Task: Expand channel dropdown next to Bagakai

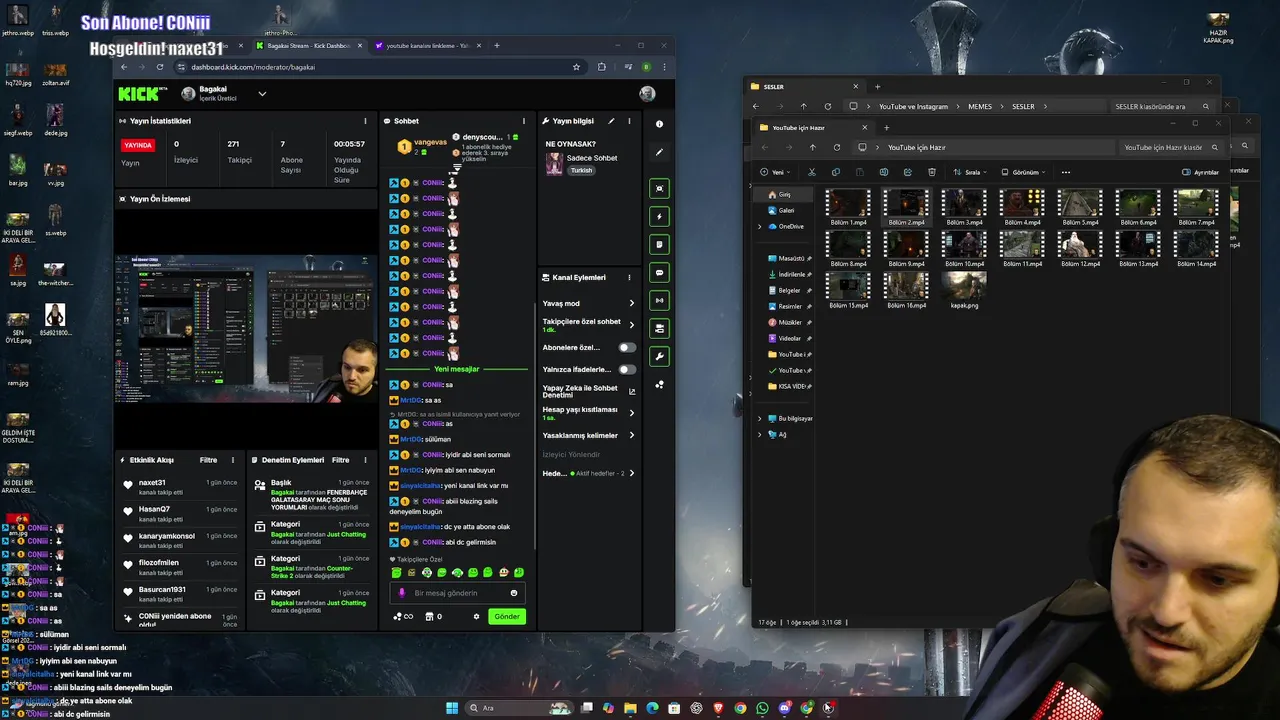Action: 262,94
